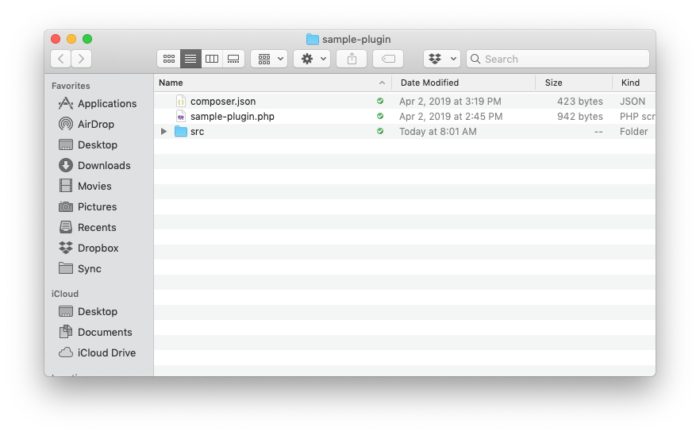Open the group-by arrangement dropdown

[269, 59]
